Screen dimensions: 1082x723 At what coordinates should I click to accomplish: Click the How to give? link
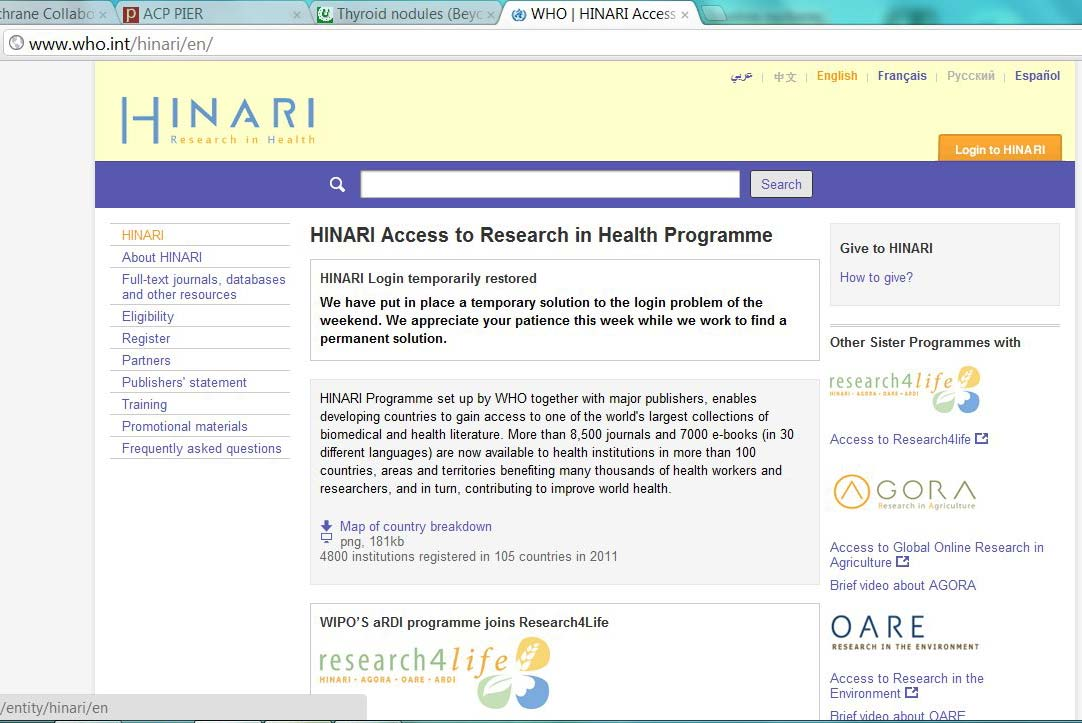click(876, 277)
